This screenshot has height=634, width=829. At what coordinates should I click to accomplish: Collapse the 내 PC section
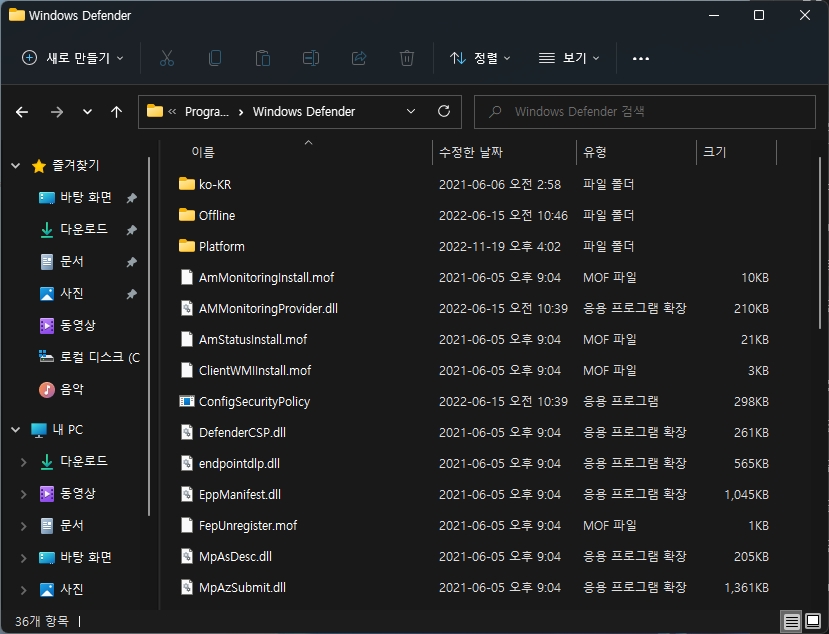pos(16,430)
